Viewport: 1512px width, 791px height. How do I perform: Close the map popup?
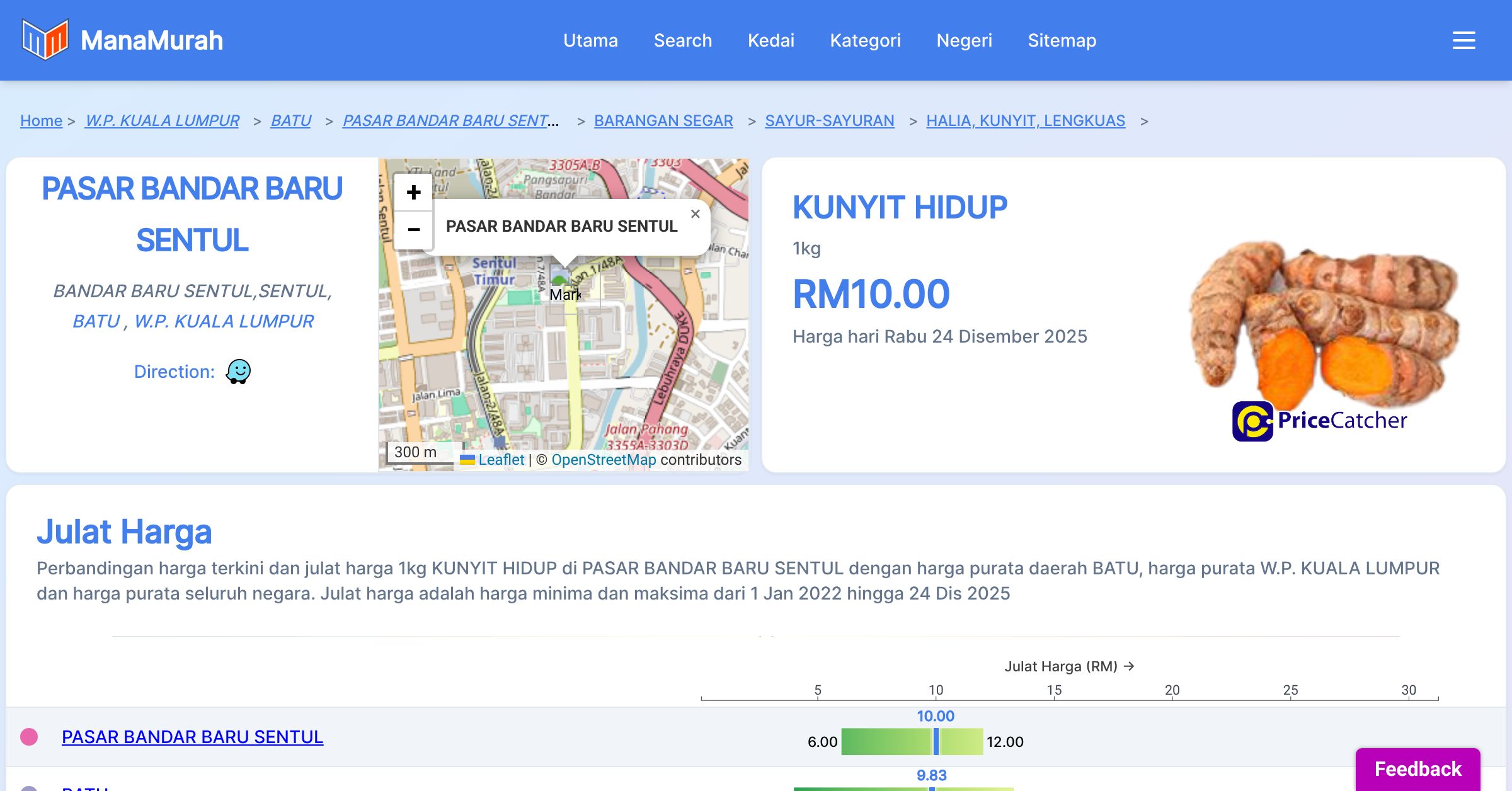pyautogui.click(x=695, y=214)
